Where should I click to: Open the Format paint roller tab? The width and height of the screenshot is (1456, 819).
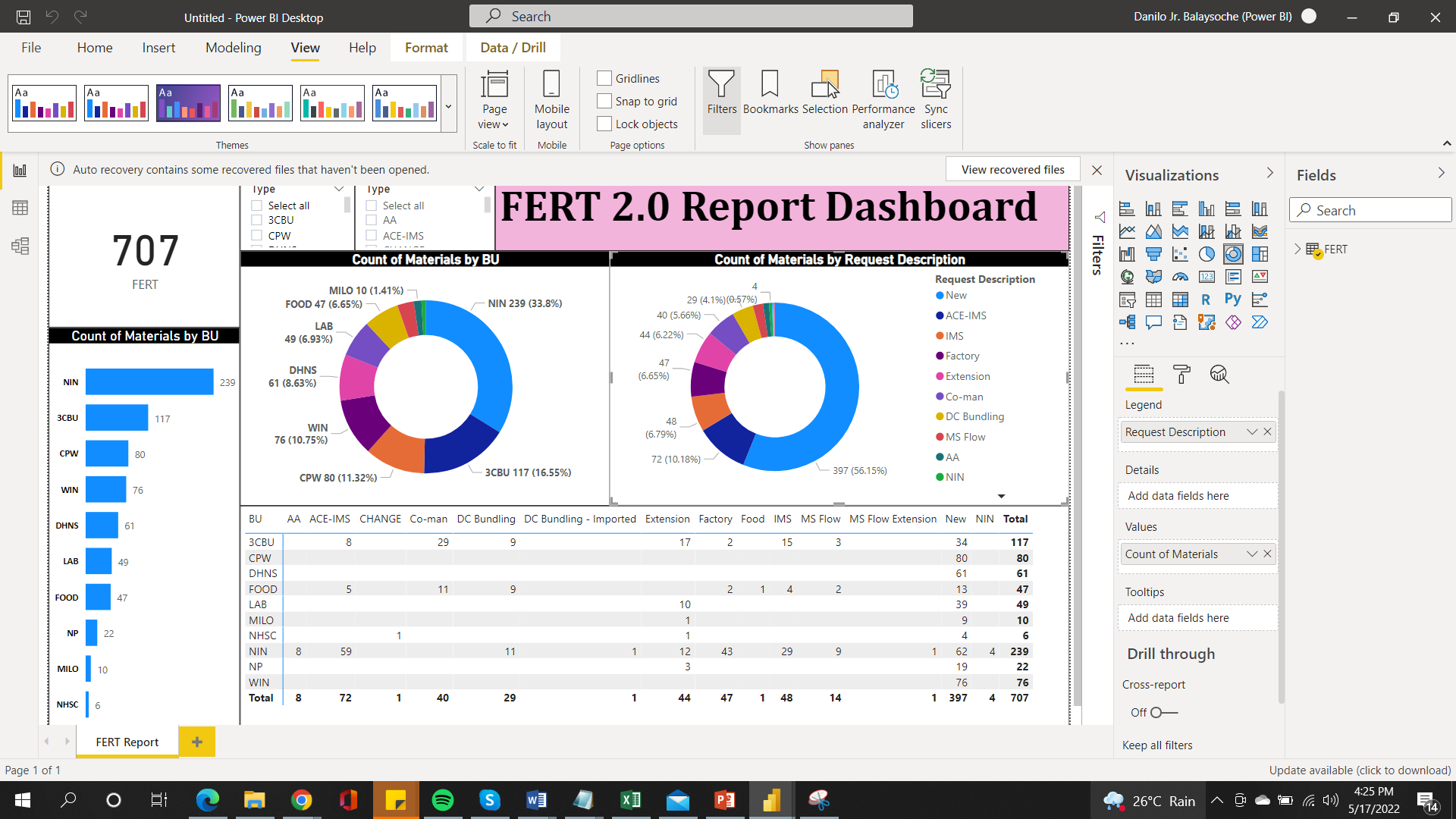(x=1181, y=374)
